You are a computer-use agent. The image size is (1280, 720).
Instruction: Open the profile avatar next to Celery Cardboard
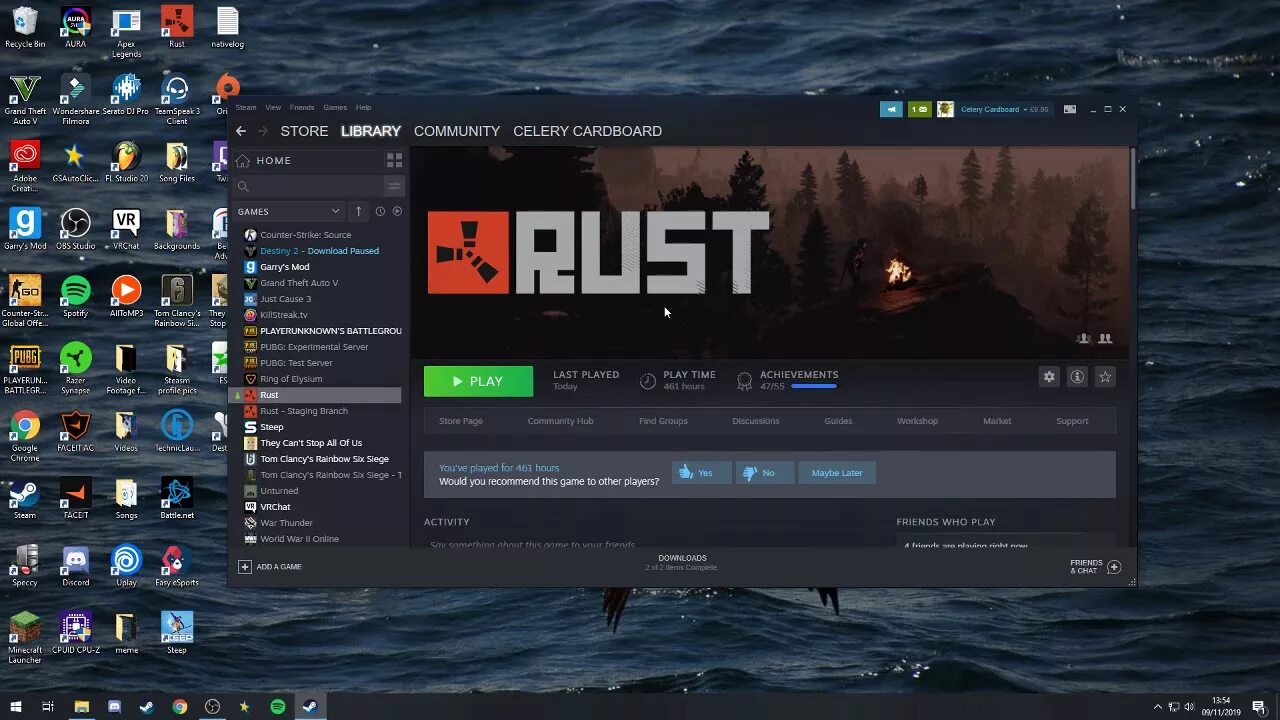point(945,109)
